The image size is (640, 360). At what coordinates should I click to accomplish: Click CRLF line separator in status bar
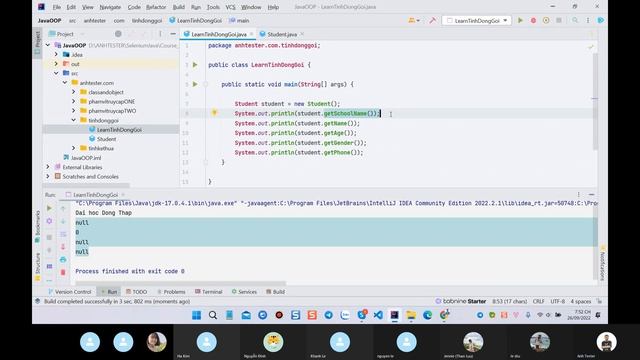(x=538, y=301)
